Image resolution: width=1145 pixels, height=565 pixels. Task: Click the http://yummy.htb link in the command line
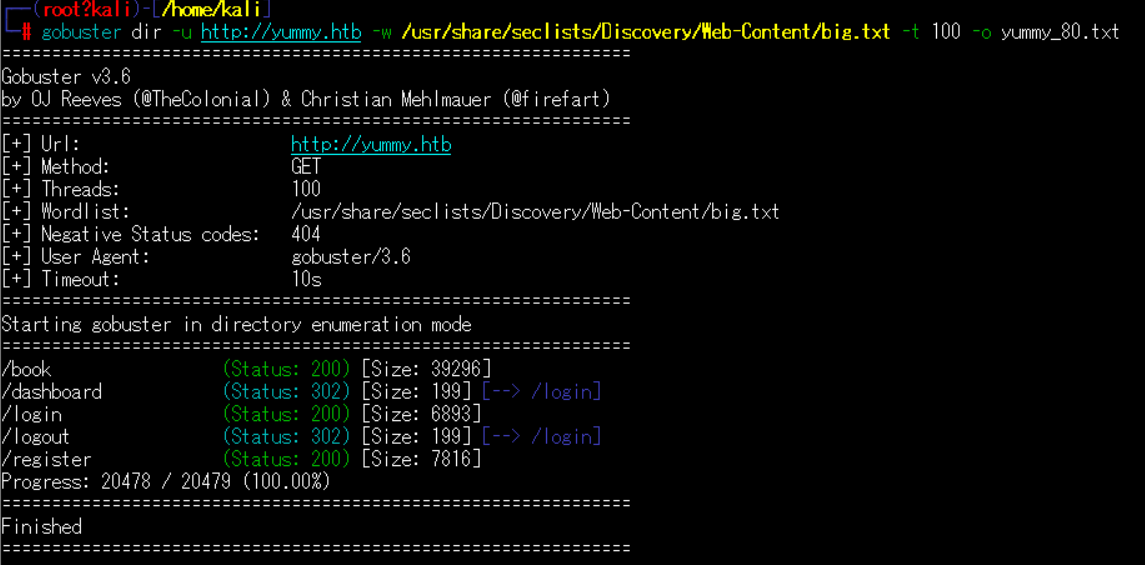(281, 32)
